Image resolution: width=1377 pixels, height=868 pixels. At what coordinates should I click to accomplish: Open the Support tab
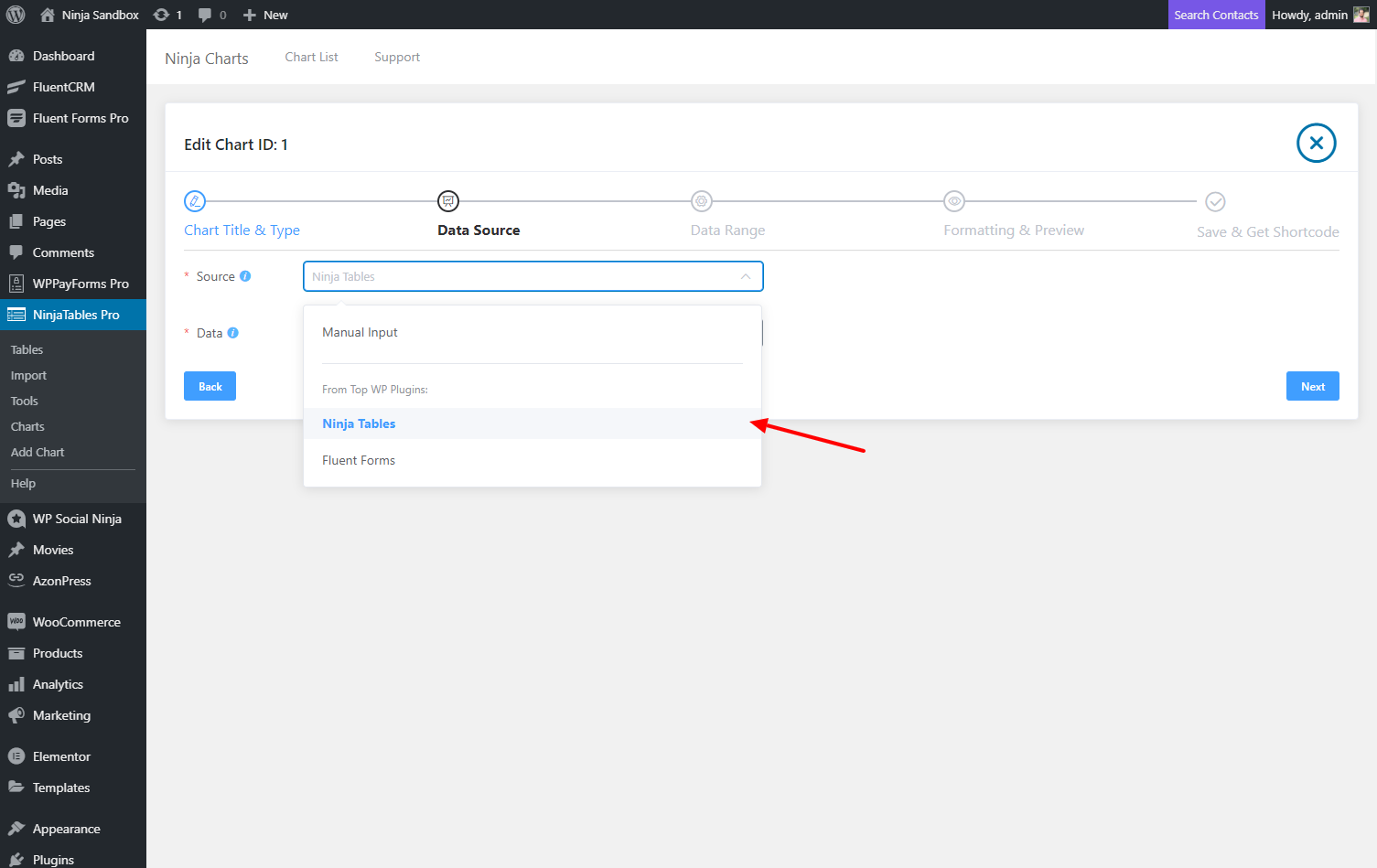click(396, 57)
